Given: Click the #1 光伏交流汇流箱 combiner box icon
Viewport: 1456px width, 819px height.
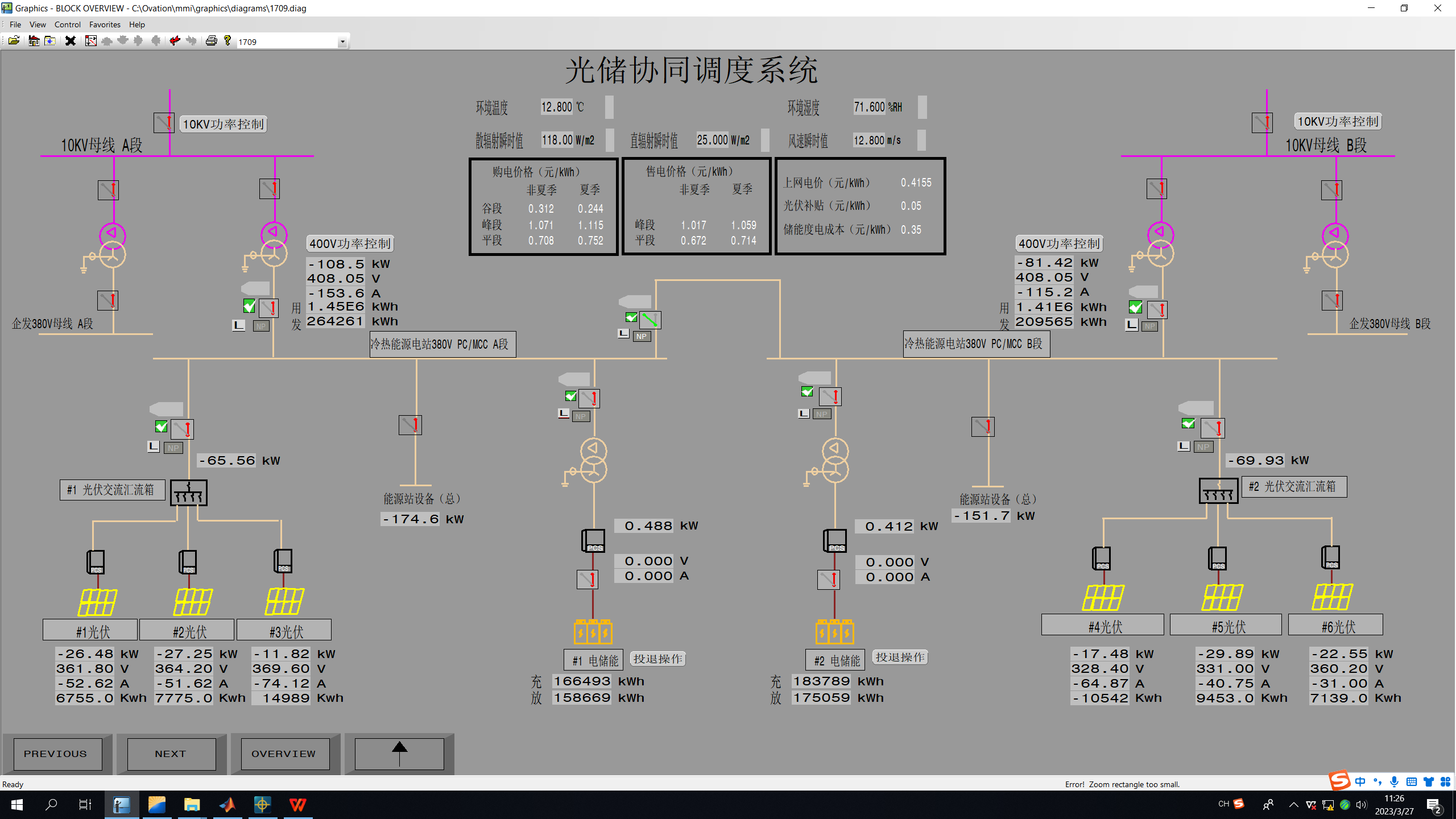Looking at the screenshot, I should (189, 493).
